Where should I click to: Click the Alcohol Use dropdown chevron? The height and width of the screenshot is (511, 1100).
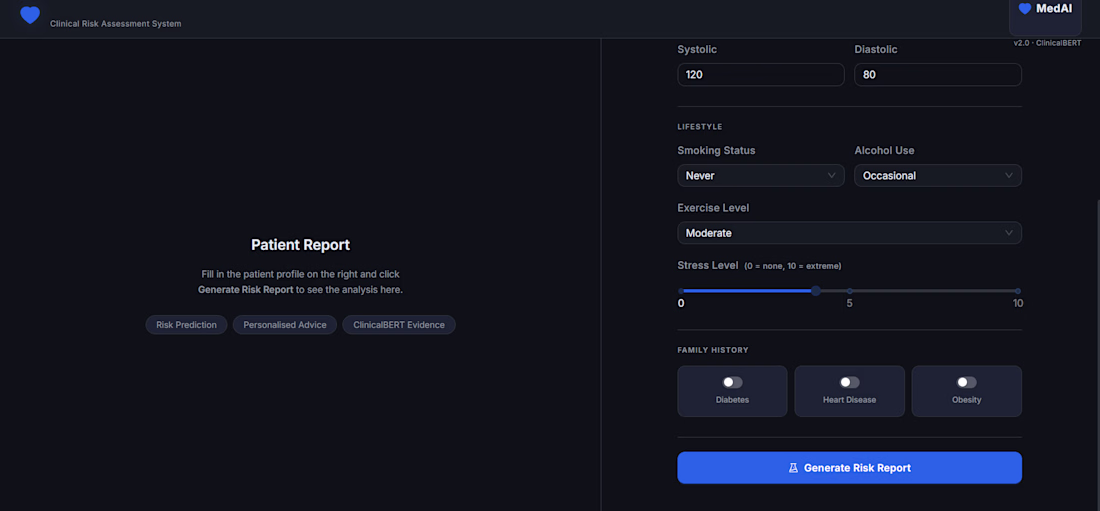[x=1009, y=175]
